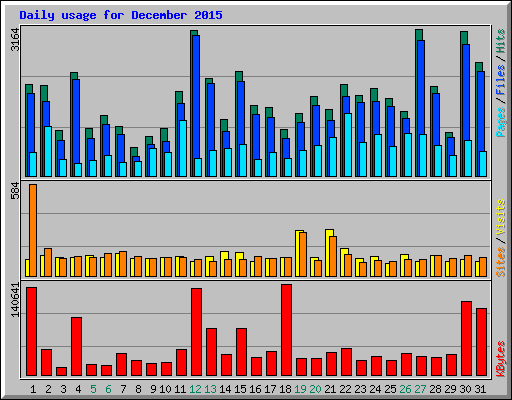Image resolution: width=512 pixels, height=400 pixels.
Task: Click day label 7 on the x-axis
Action: (x=123, y=389)
